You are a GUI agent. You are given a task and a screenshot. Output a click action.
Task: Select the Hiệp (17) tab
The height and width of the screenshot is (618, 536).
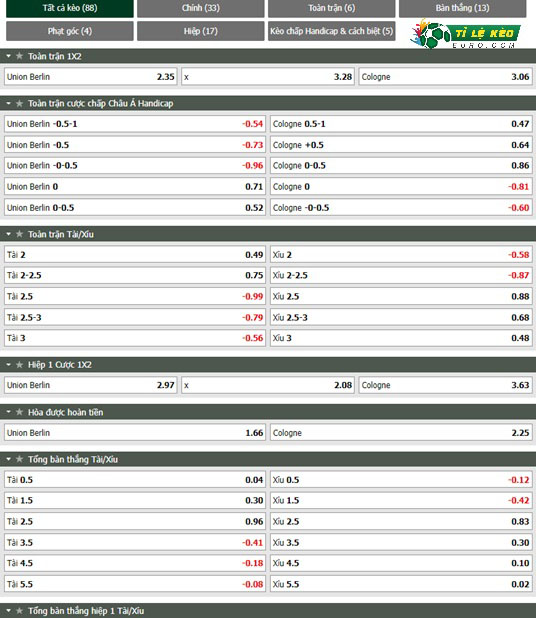click(x=201, y=31)
